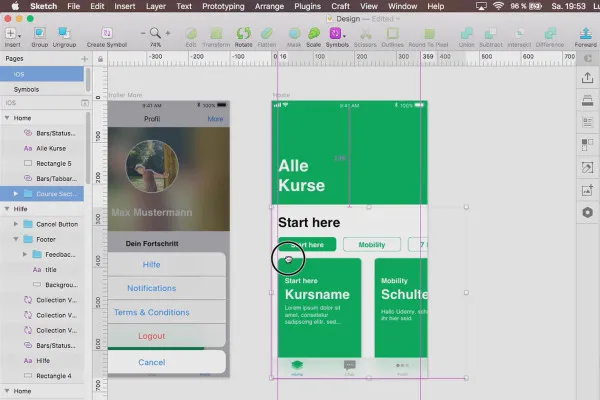Viewport: 600px width, 400px height.
Task: Select the Rectangle 4 layer
Action: coord(42,376)
